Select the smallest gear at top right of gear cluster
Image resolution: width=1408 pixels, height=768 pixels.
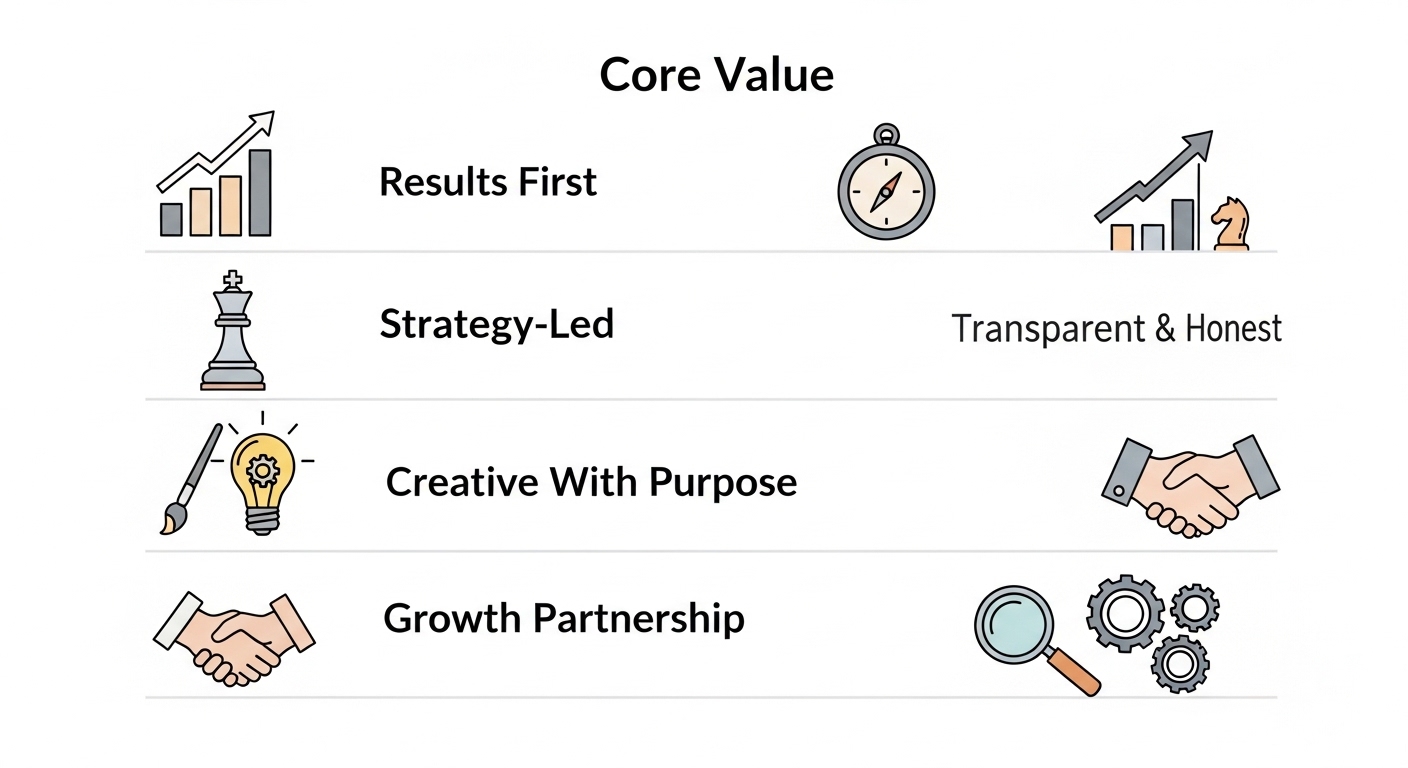pos(1193,606)
